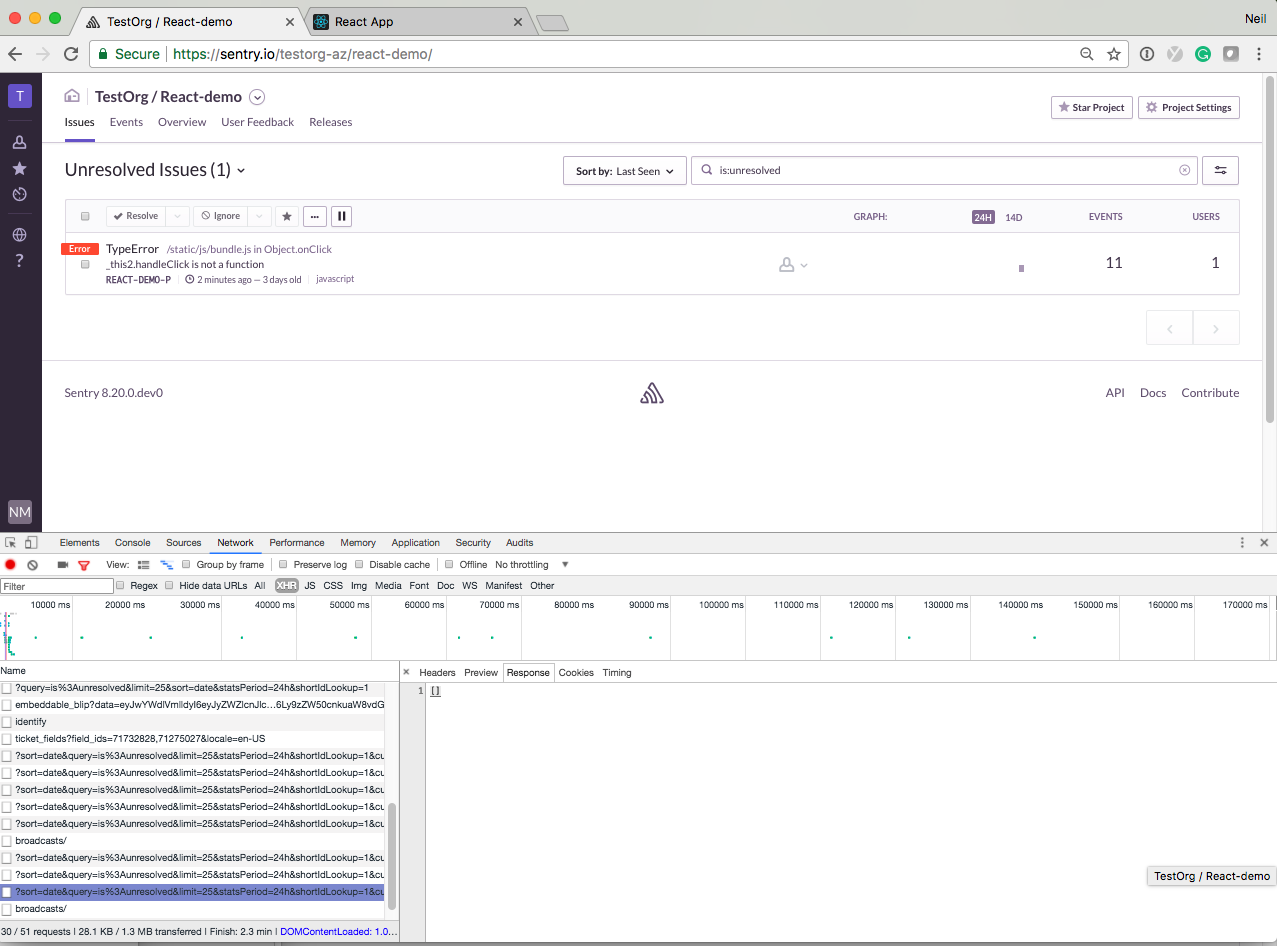This screenshot has height=946, width=1277.
Task: Open the organization home icon beside TestOrg
Action: [72, 96]
